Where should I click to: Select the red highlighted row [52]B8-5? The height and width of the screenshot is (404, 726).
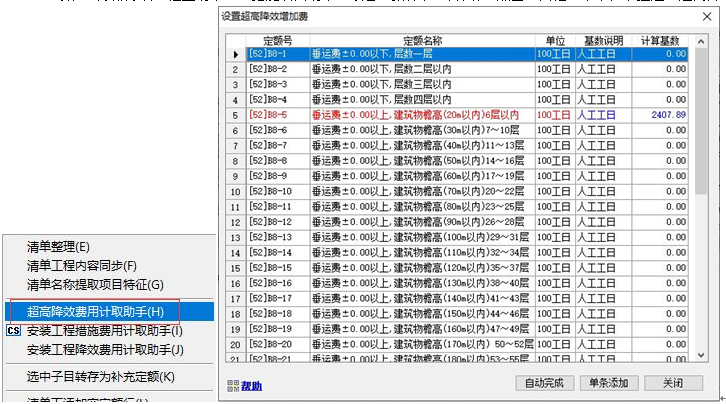[421, 115]
